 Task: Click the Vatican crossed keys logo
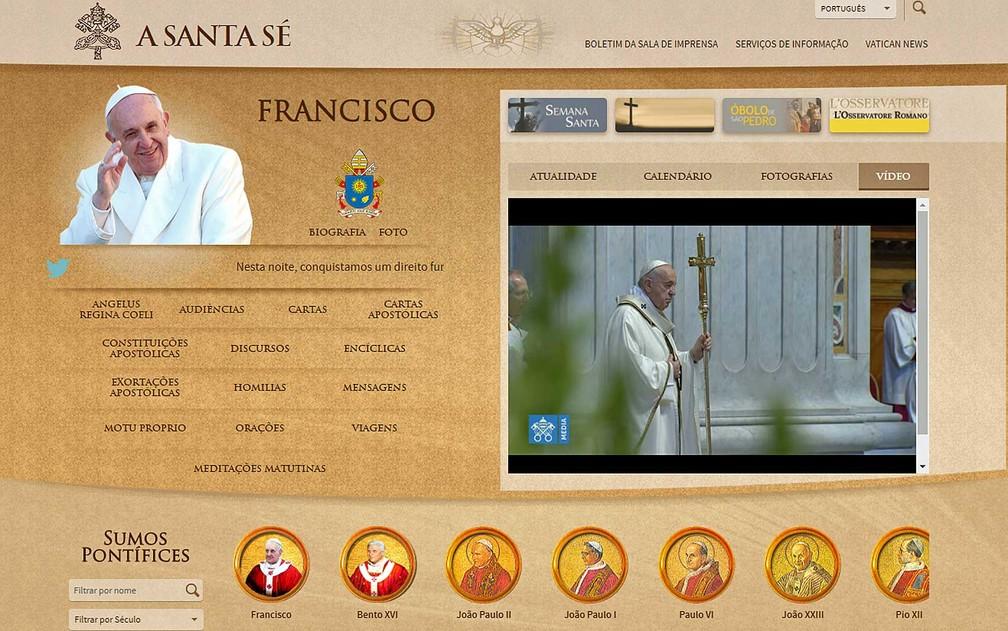point(98,31)
